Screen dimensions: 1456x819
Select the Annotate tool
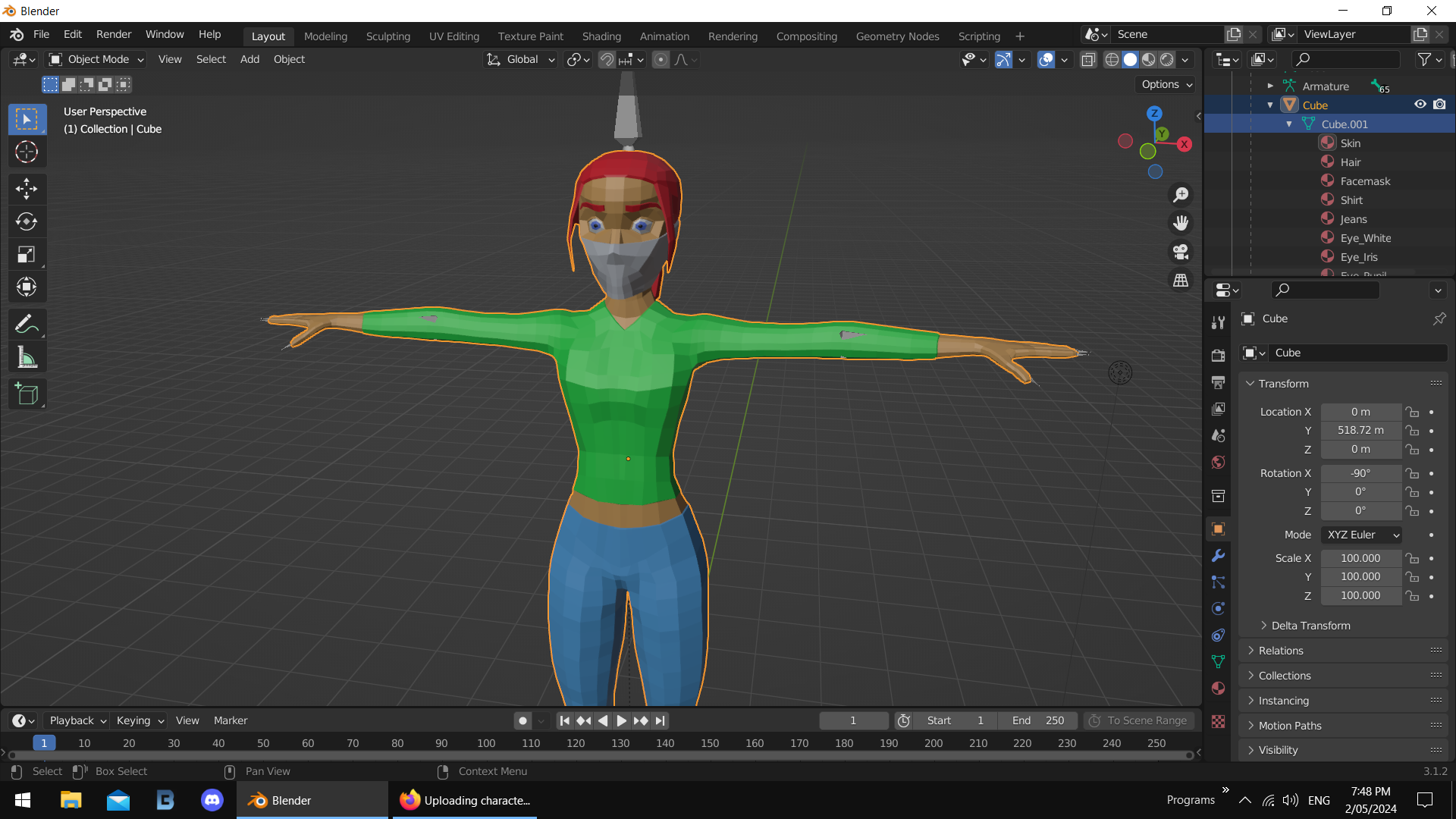pyautogui.click(x=27, y=324)
